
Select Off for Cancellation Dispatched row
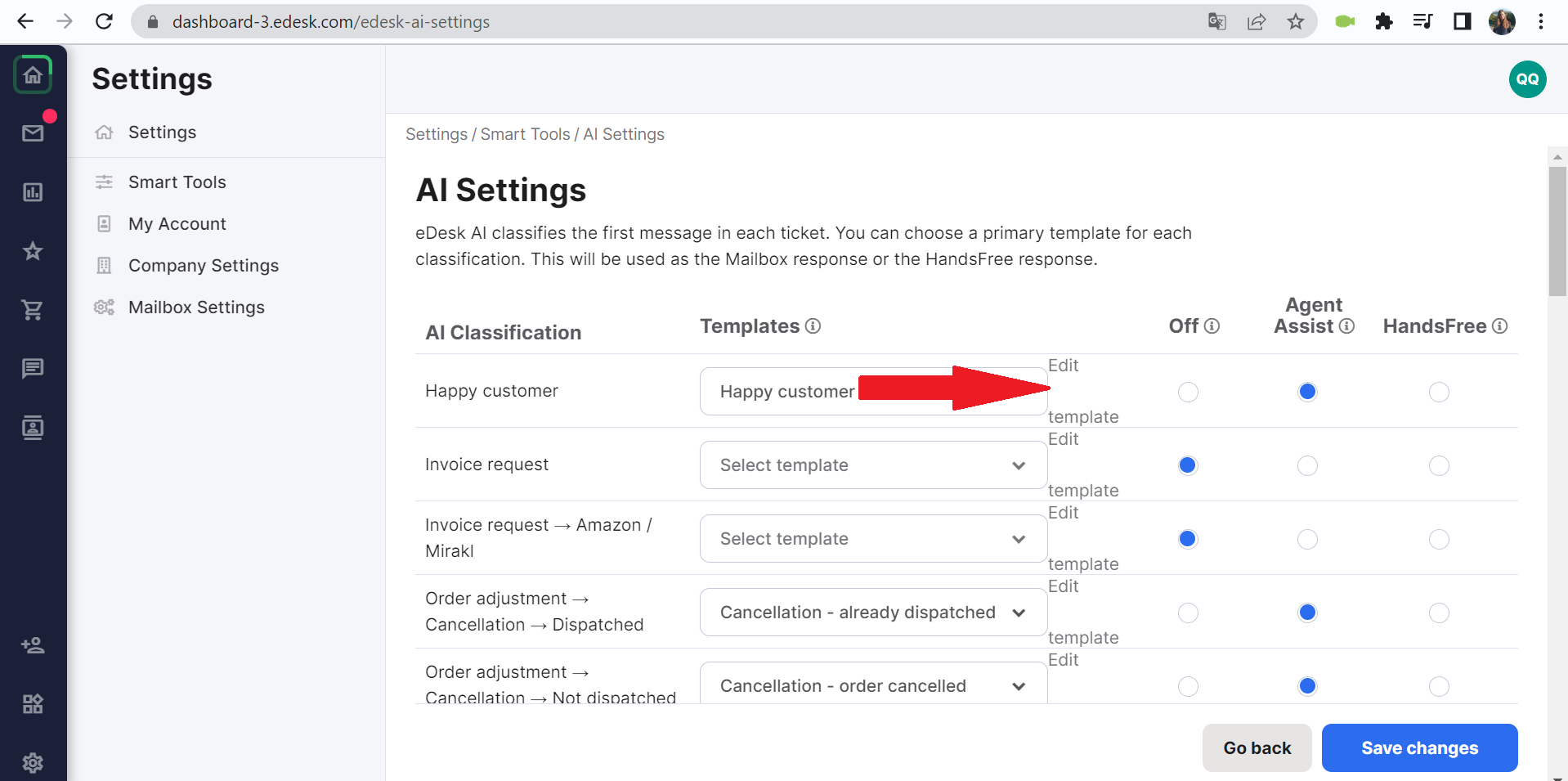click(x=1188, y=613)
